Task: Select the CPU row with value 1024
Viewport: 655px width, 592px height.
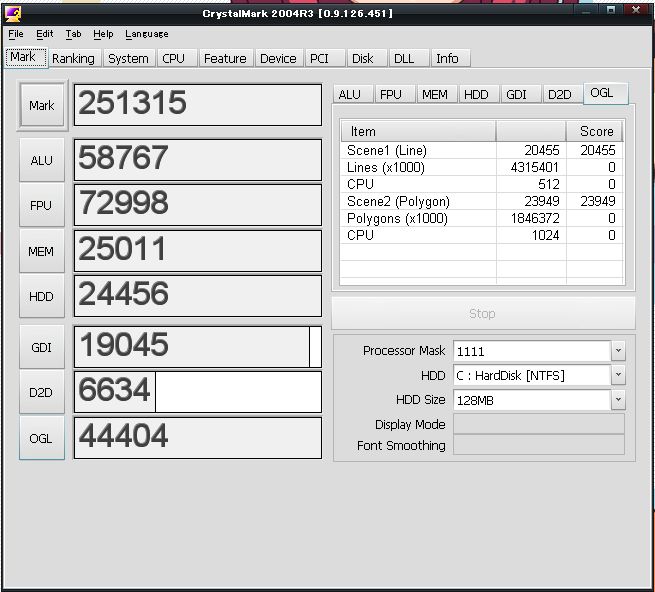Action: tap(482, 235)
